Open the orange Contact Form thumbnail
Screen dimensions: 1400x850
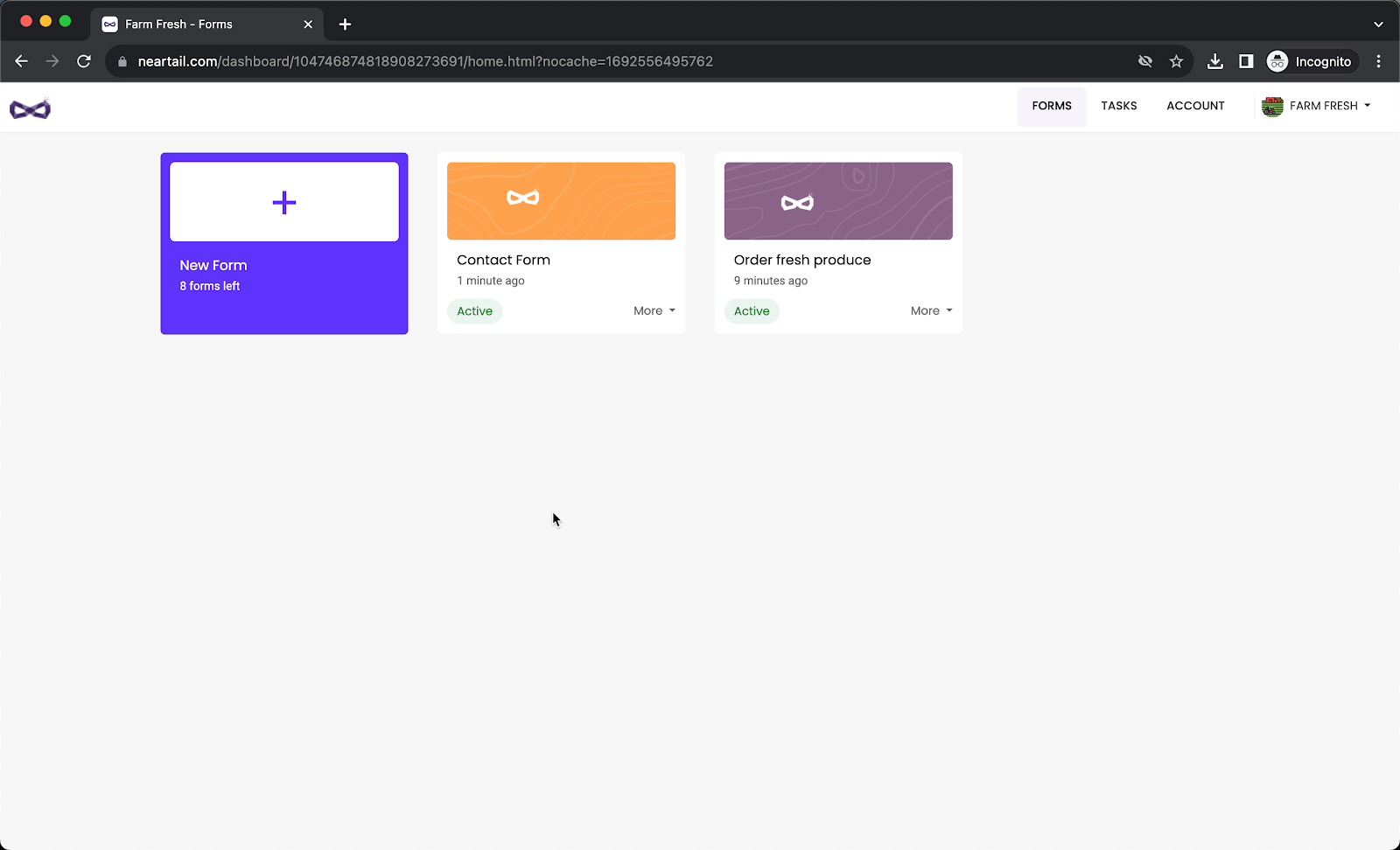561,201
